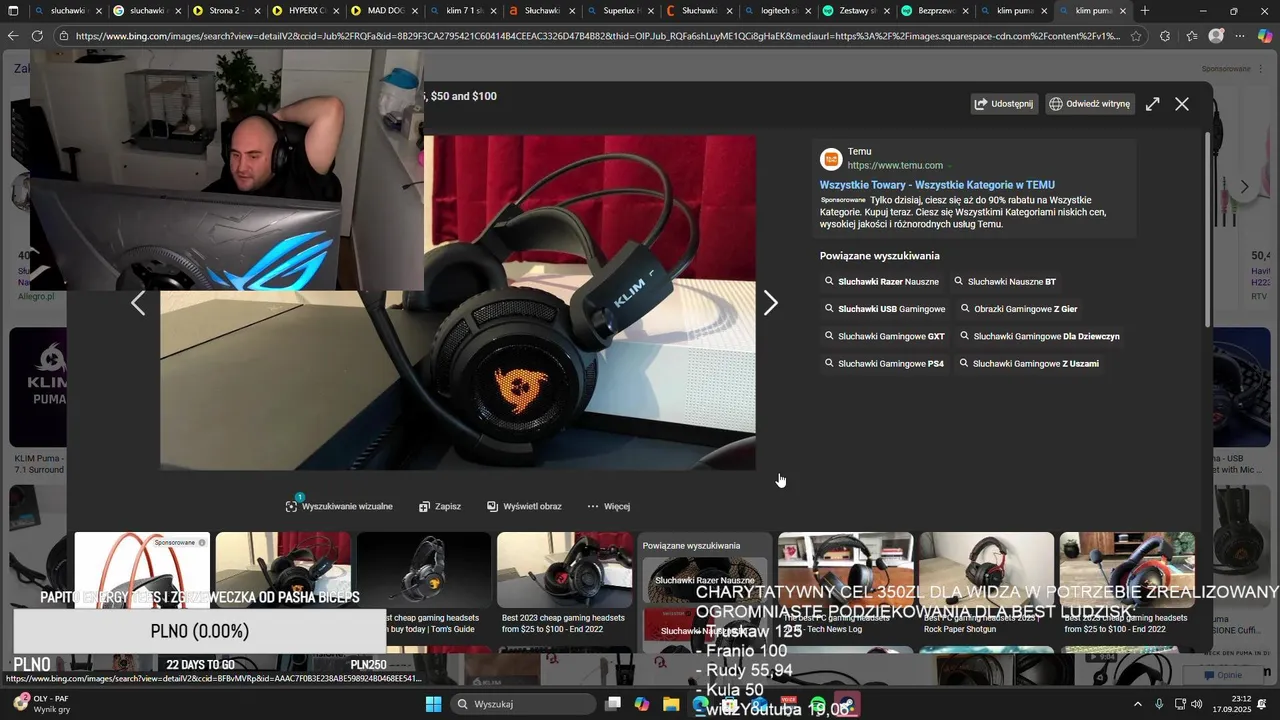Search related: Słuchawki Gamingowe GXT
Viewport: 1280px width, 720px height.
coord(885,336)
